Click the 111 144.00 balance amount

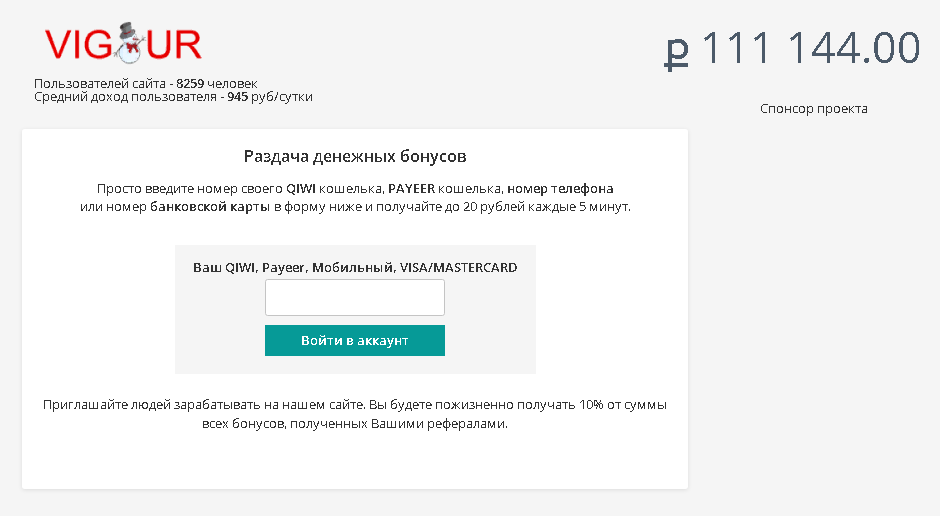pyautogui.click(x=810, y=48)
